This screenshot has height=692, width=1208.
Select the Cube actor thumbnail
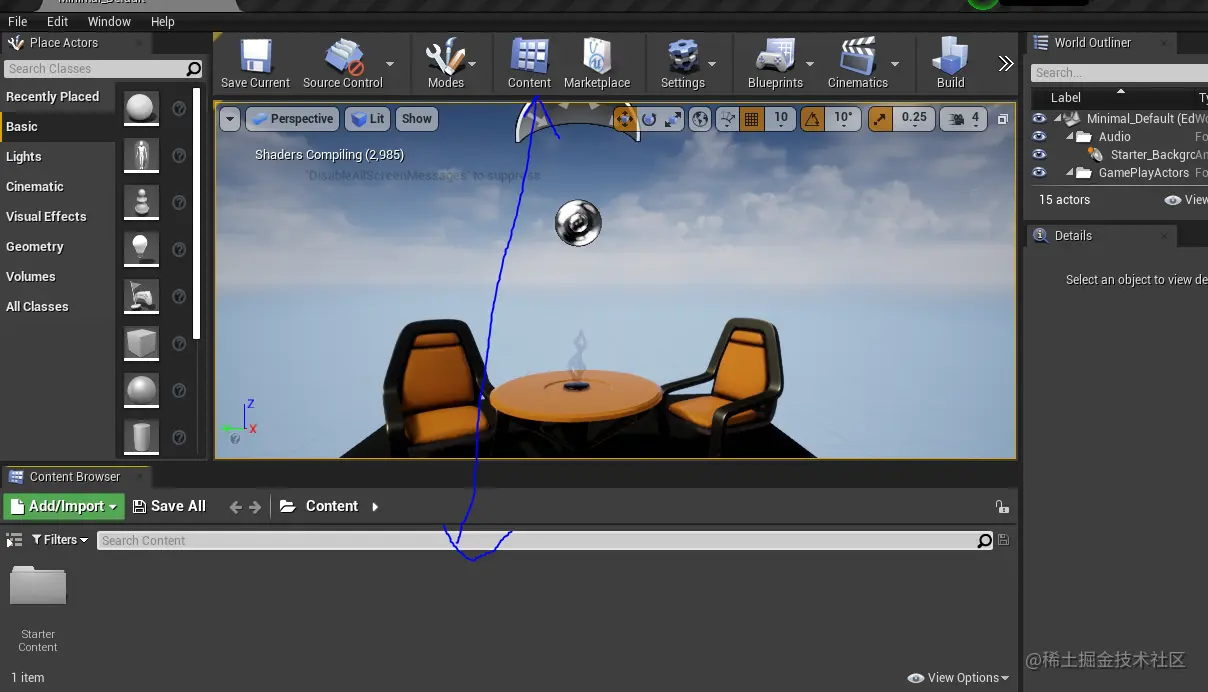[141, 343]
